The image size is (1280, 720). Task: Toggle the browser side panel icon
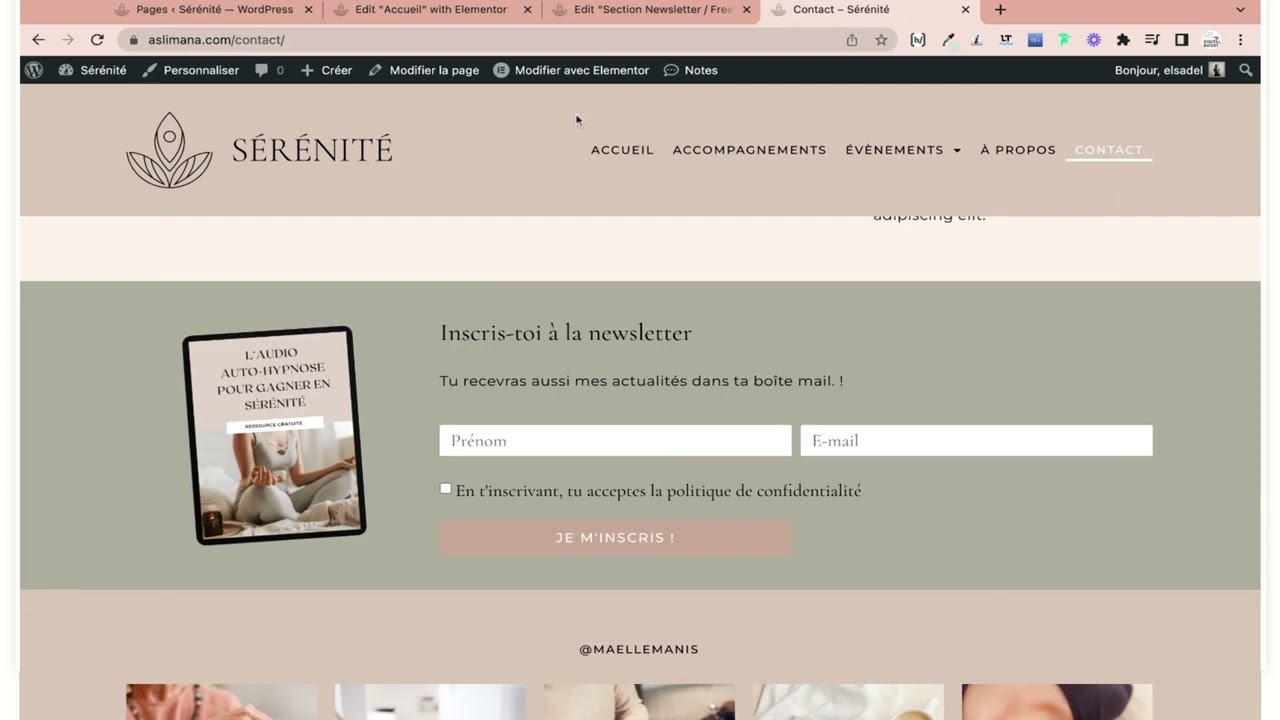coord(1181,40)
